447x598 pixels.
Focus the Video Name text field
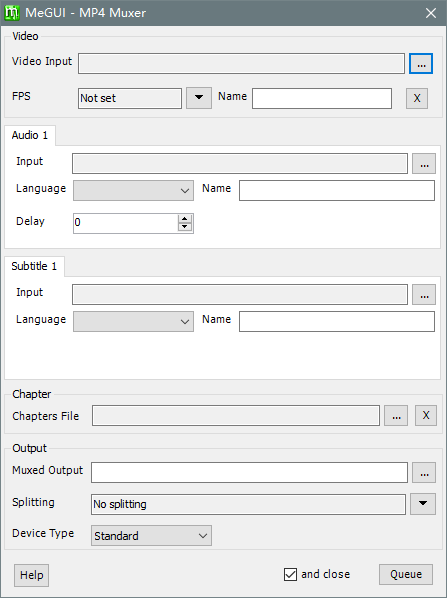pyautogui.click(x=322, y=98)
